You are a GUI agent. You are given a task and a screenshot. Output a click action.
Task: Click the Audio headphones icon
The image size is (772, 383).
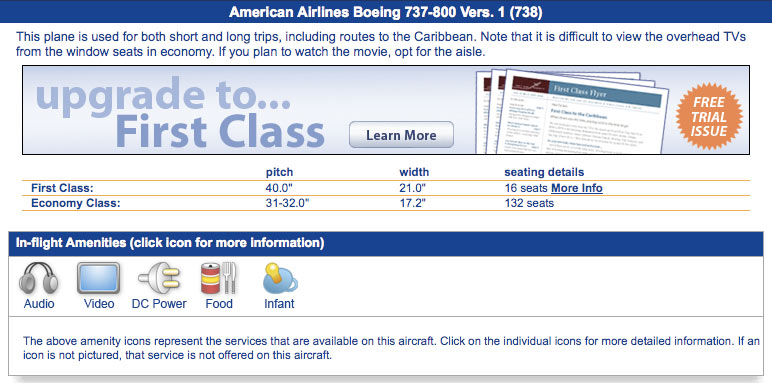(38, 278)
